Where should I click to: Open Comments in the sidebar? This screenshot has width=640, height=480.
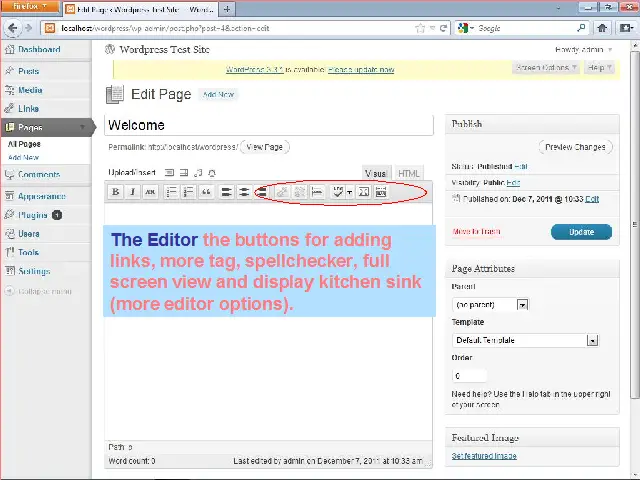(x=39, y=175)
